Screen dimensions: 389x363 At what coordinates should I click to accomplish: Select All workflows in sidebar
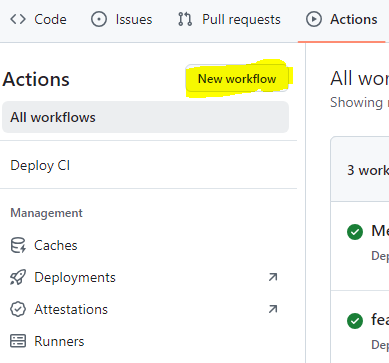145,117
